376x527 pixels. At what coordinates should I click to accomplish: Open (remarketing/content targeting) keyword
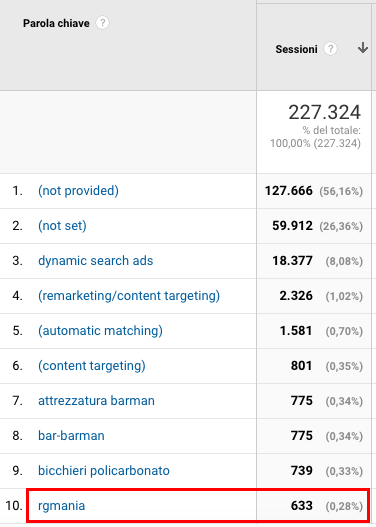(129, 295)
